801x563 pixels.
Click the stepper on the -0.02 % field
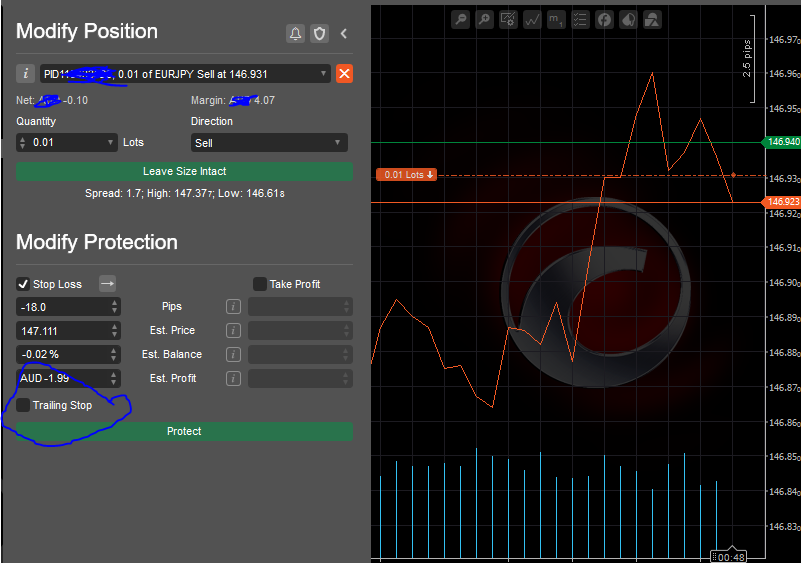[114, 354]
